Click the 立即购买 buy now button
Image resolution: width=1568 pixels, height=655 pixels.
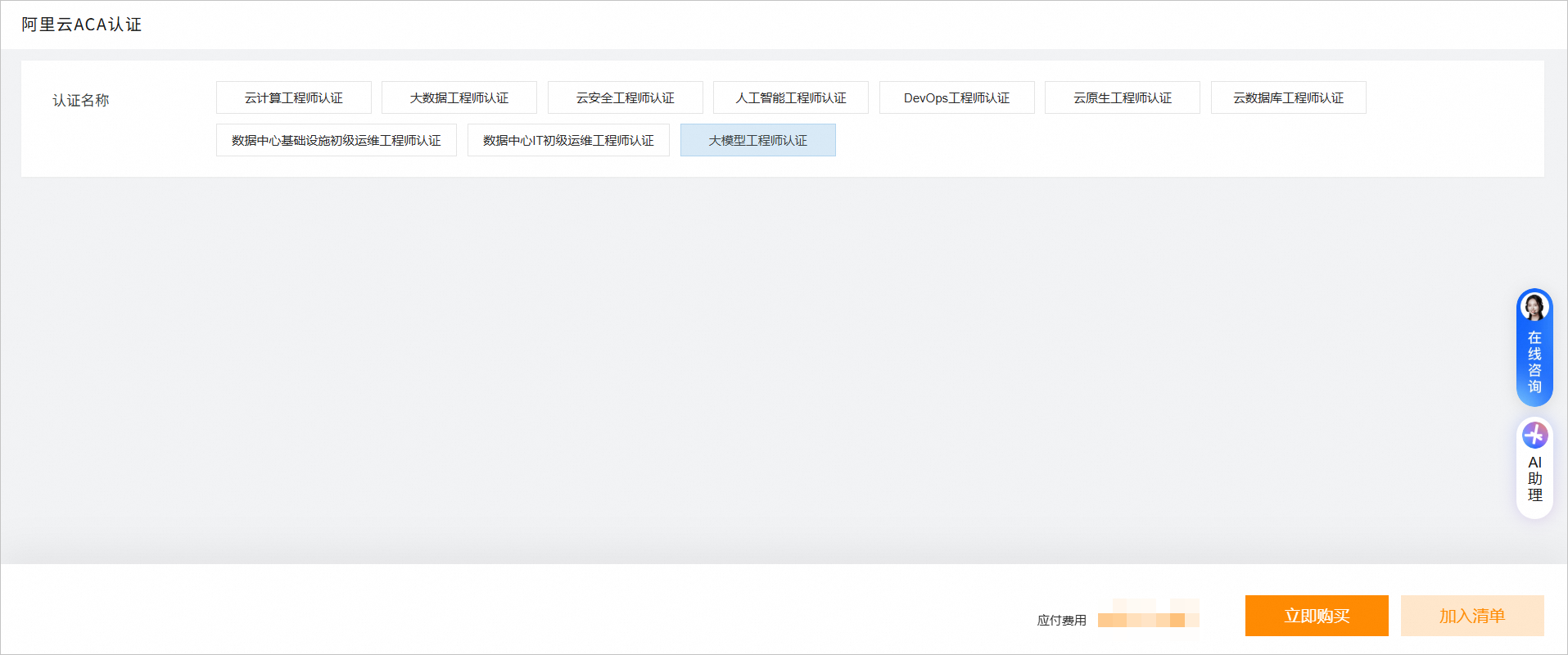[x=1317, y=616]
